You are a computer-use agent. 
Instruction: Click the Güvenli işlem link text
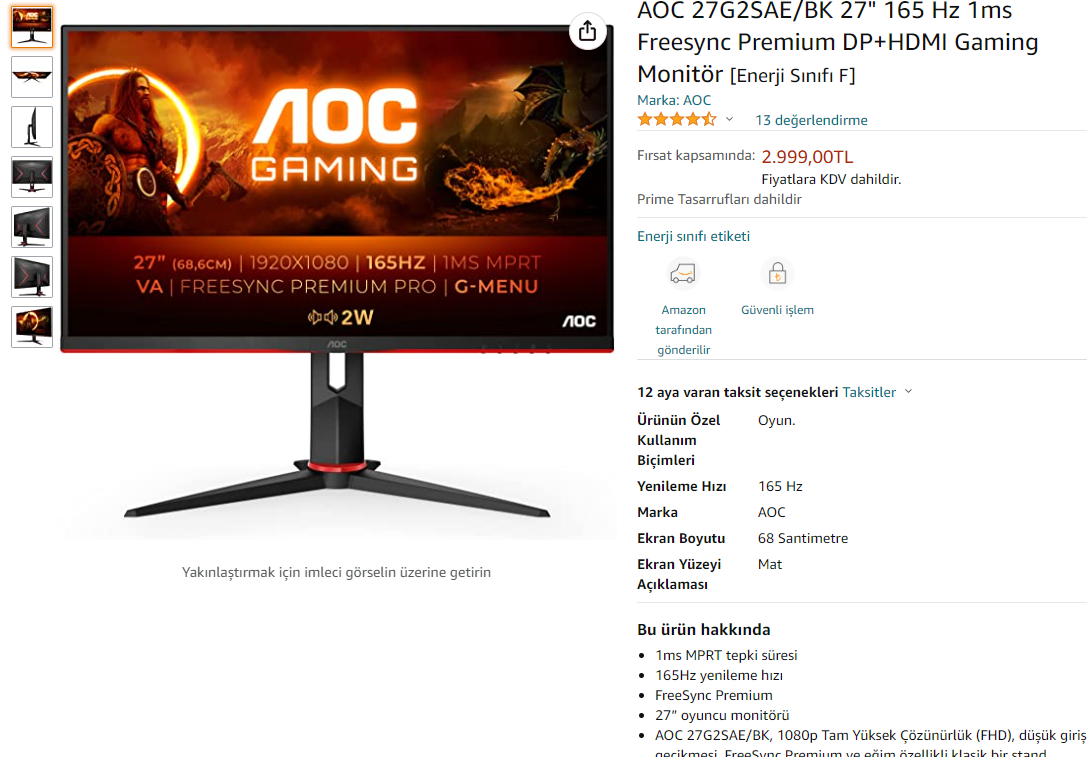click(x=777, y=310)
